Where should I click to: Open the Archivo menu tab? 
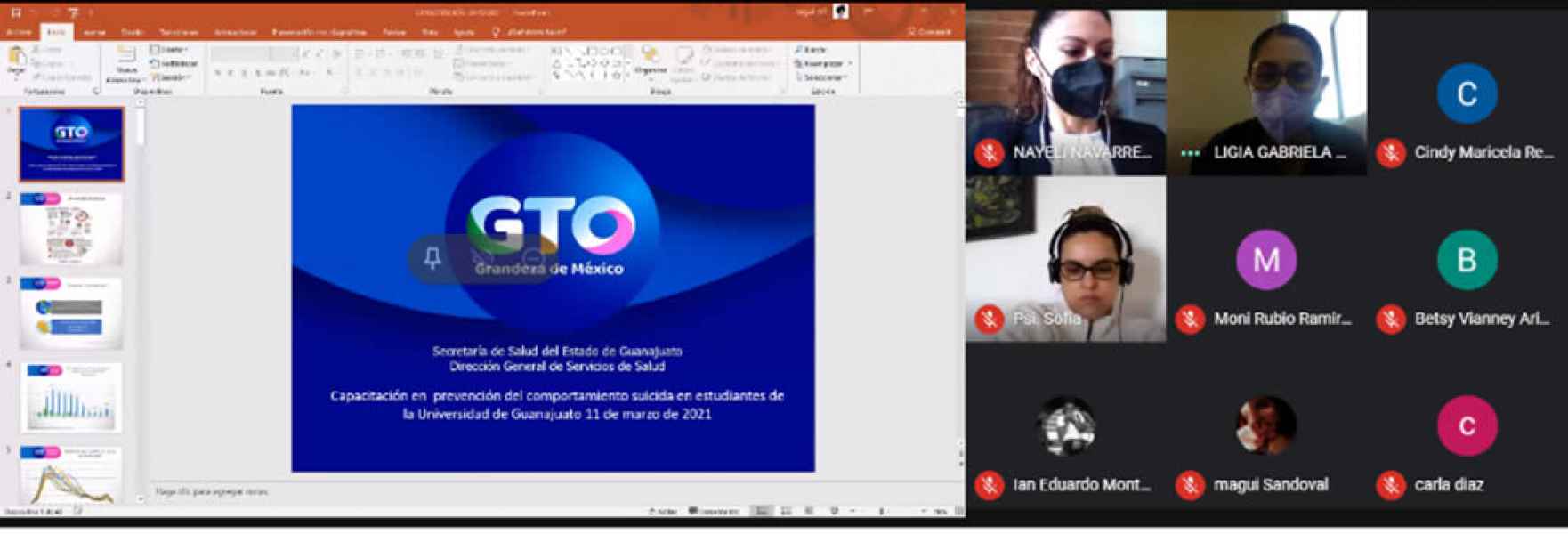18,32
